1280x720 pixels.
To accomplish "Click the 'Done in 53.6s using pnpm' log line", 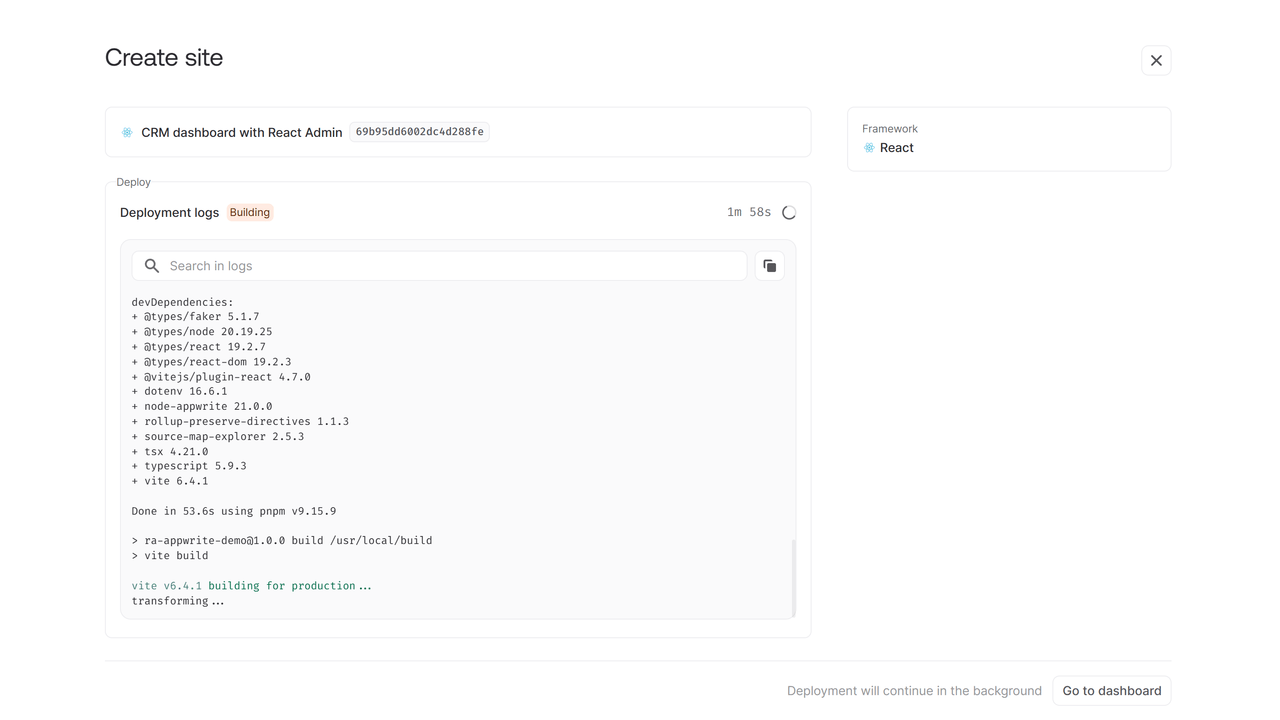I will pyautogui.click(x=233, y=511).
